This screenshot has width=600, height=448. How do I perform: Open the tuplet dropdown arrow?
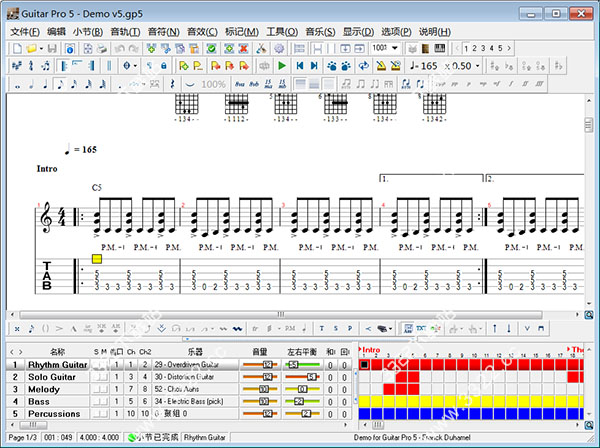tap(143, 84)
